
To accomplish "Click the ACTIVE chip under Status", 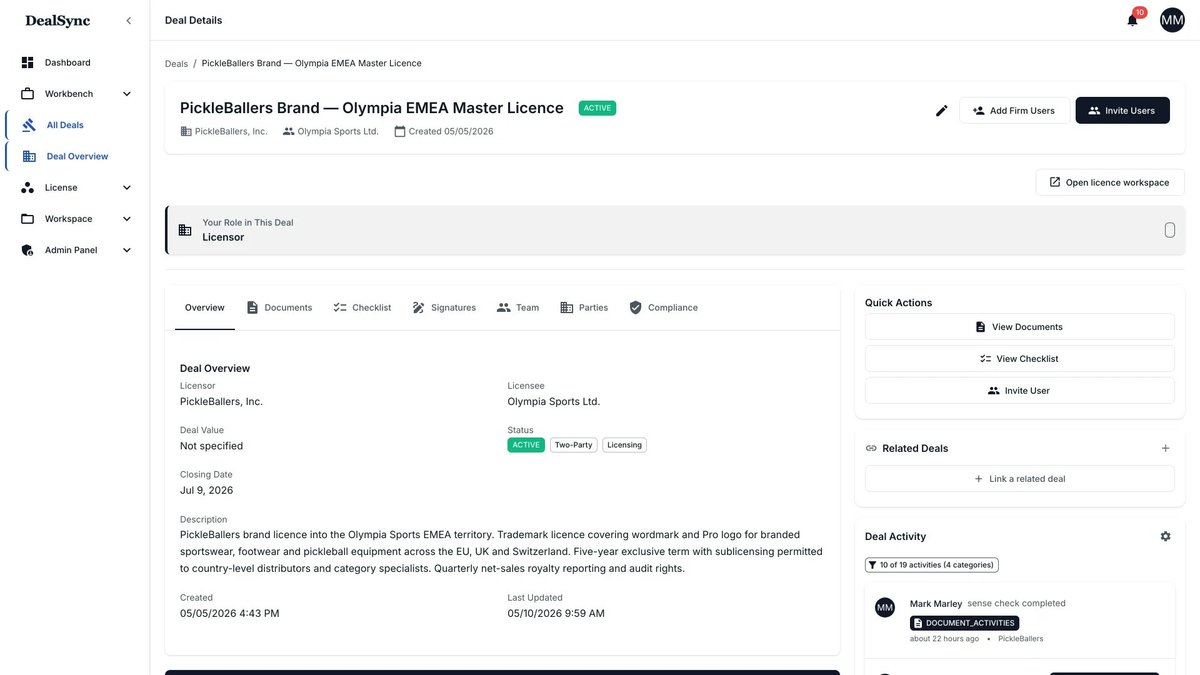I will click(526, 445).
